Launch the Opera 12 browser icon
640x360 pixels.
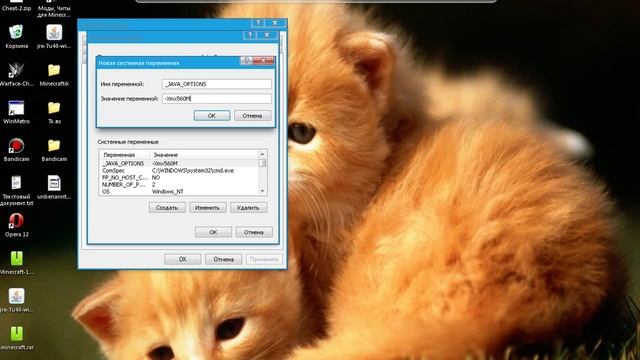16,221
